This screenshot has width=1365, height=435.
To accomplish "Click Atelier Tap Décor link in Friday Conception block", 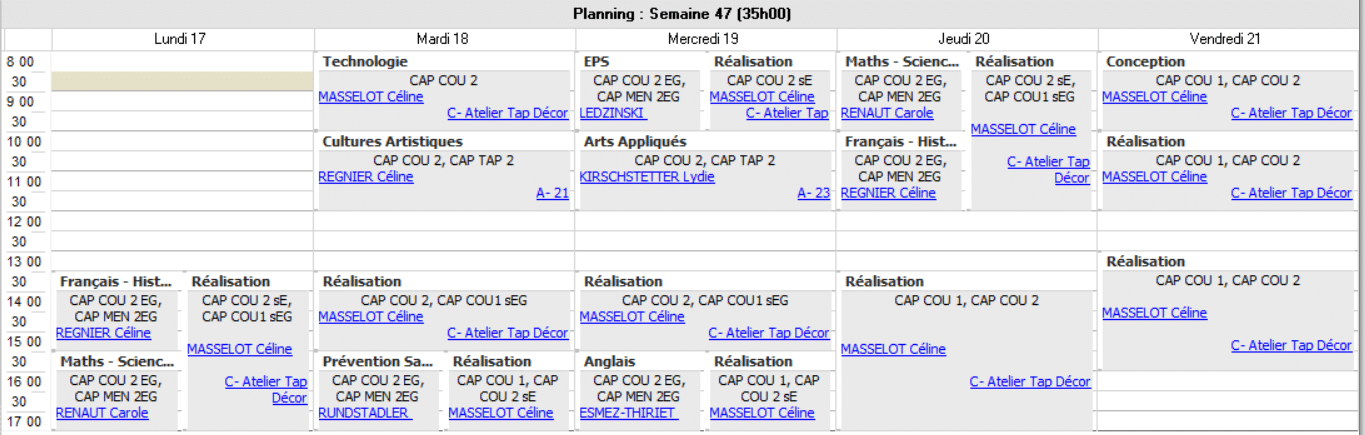I will pos(1291,113).
